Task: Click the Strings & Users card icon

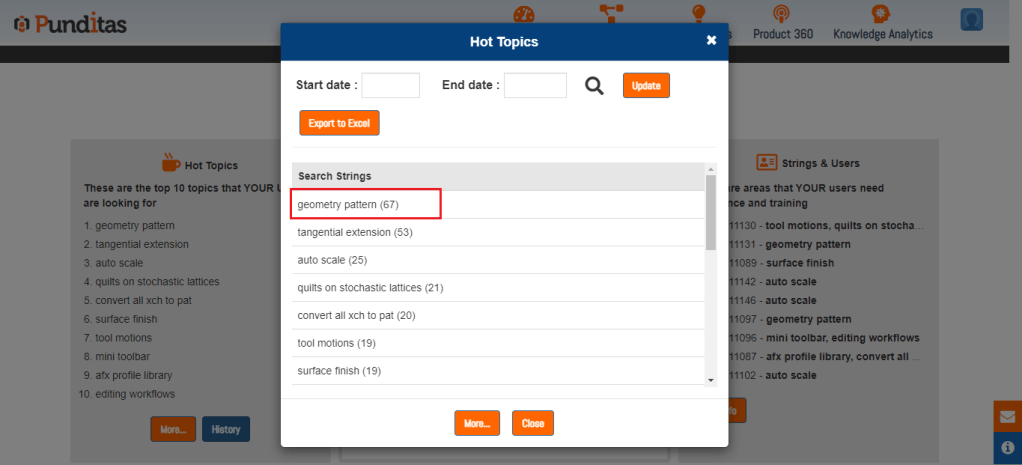Action: pos(766,162)
